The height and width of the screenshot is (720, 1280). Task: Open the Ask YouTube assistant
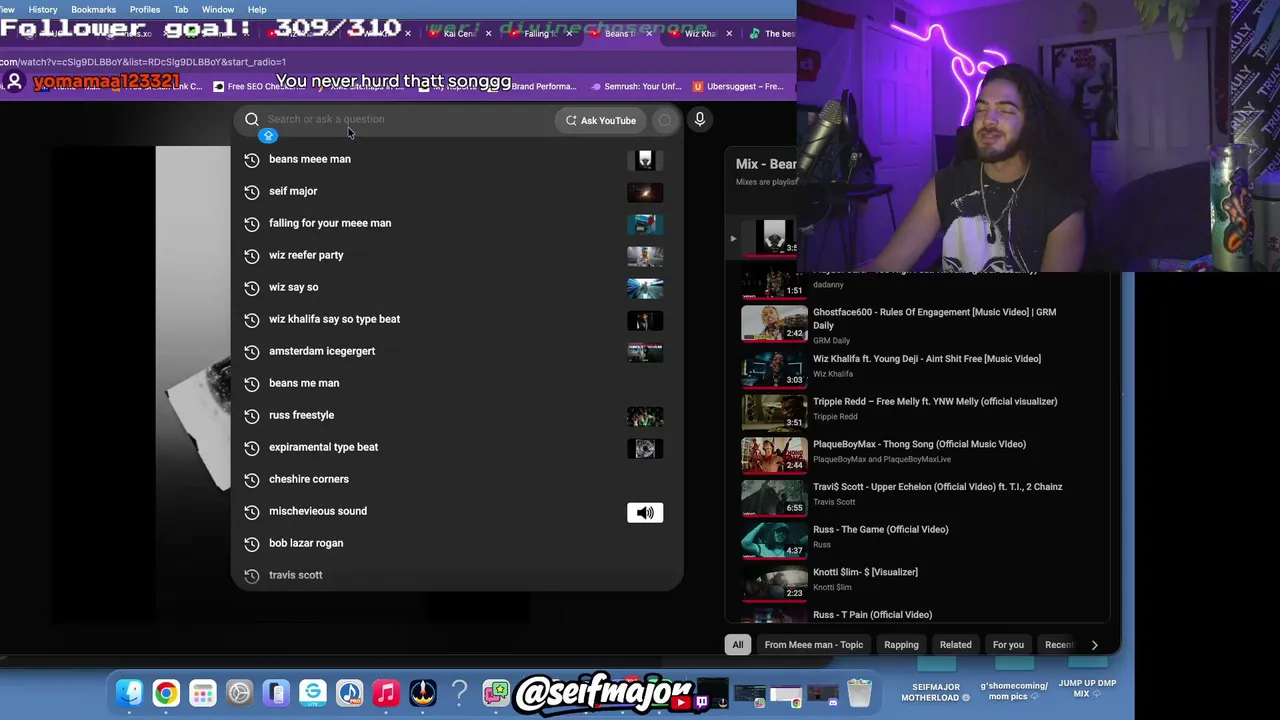coord(600,120)
